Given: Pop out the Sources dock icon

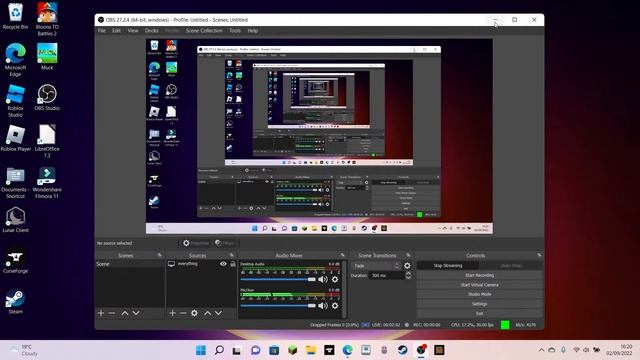Looking at the screenshot, I should coord(232,255).
